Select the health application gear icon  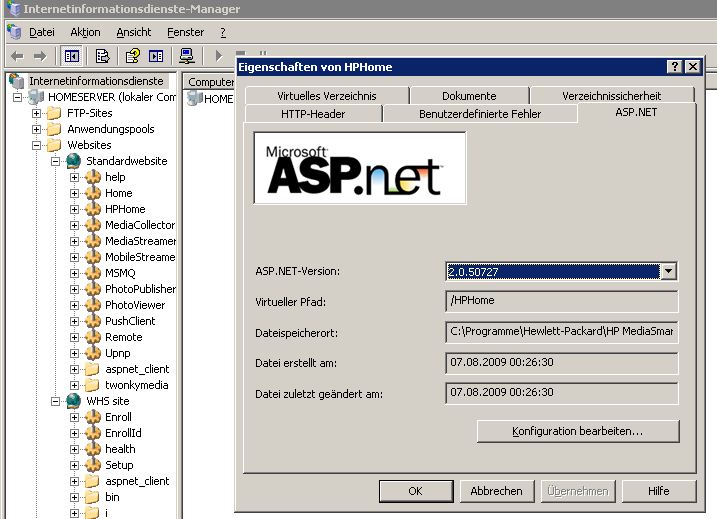[92, 449]
